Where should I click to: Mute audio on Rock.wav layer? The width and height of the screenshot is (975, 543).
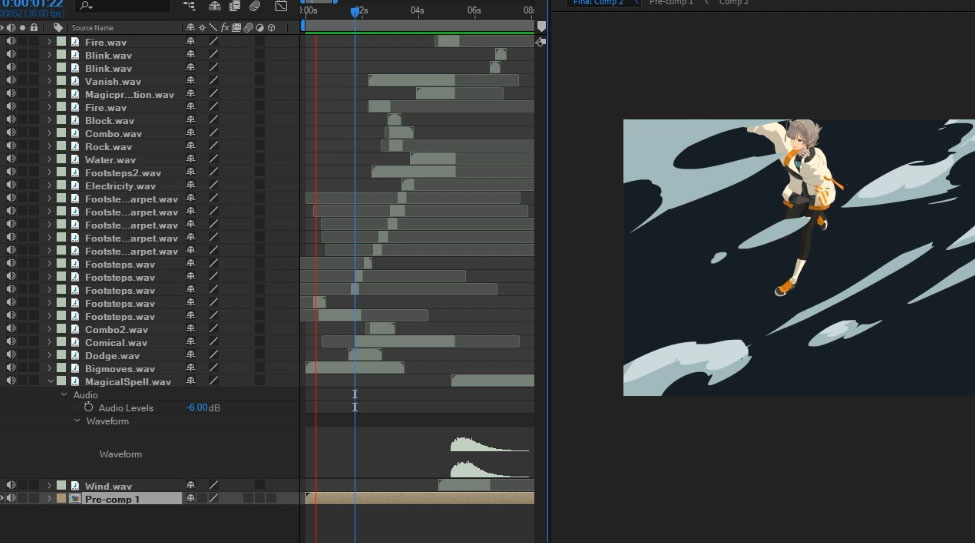point(11,146)
